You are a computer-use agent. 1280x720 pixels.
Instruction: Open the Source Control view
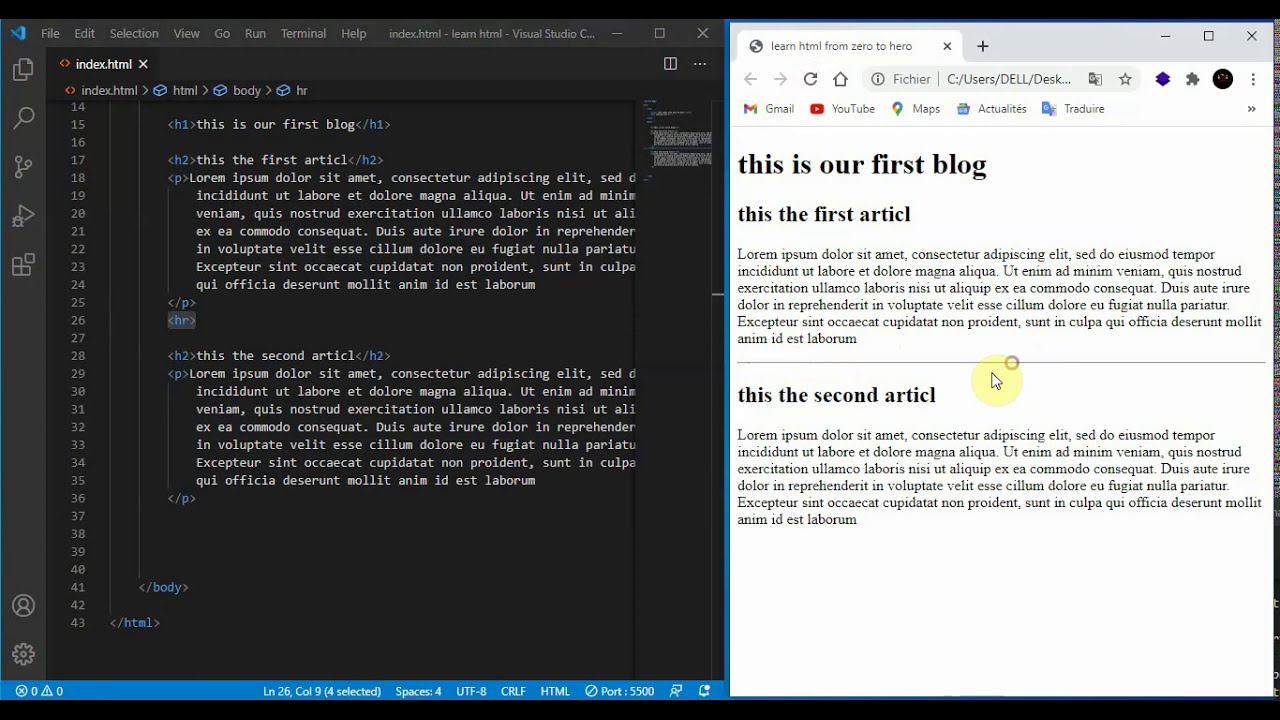(x=23, y=167)
